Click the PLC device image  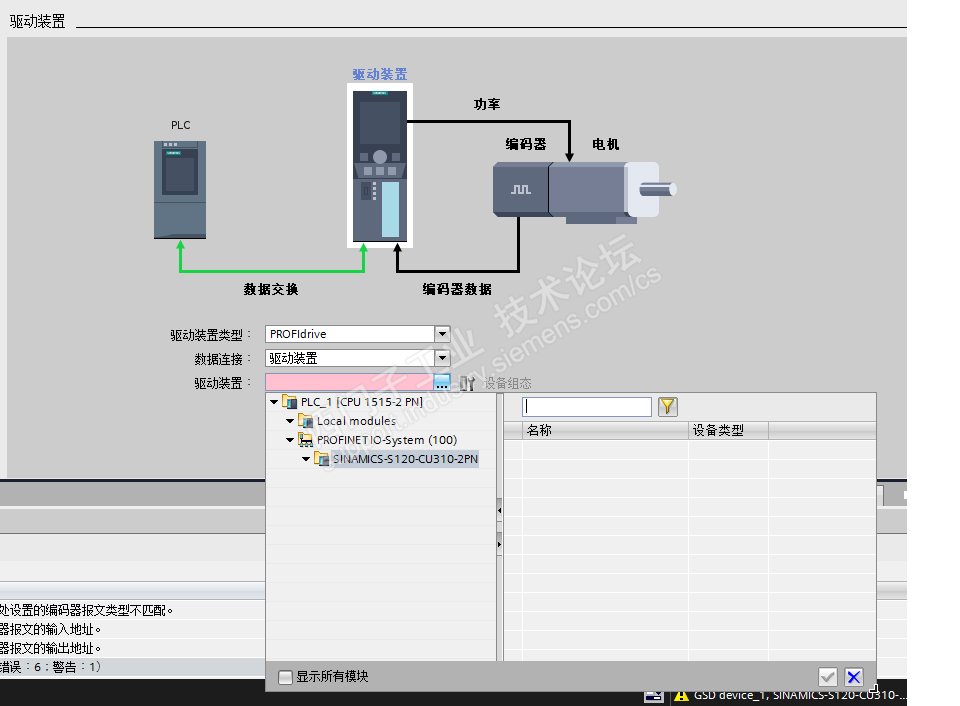pyautogui.click(x=180, y=190)
